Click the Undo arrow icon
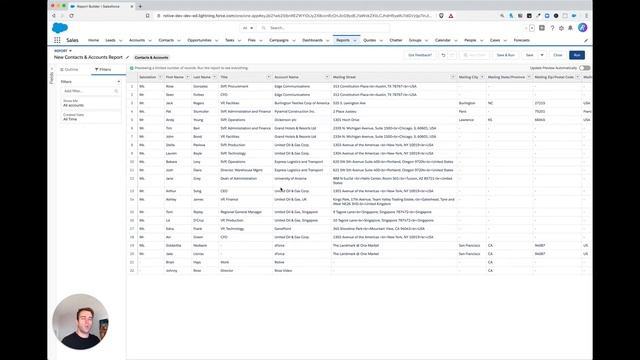This screenshot has width=640, height=360. pyautogui.click(x=443, y=55)
